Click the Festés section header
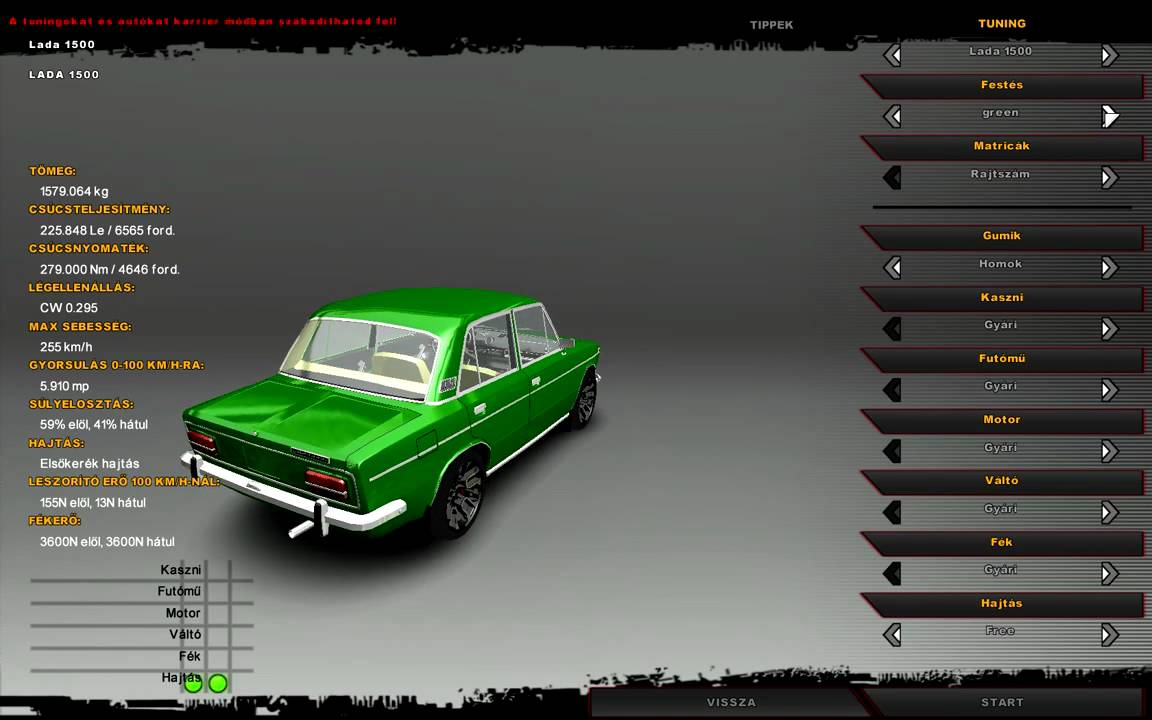The height and width of the screenshot is (720, 1152). tap(1002, 85)
